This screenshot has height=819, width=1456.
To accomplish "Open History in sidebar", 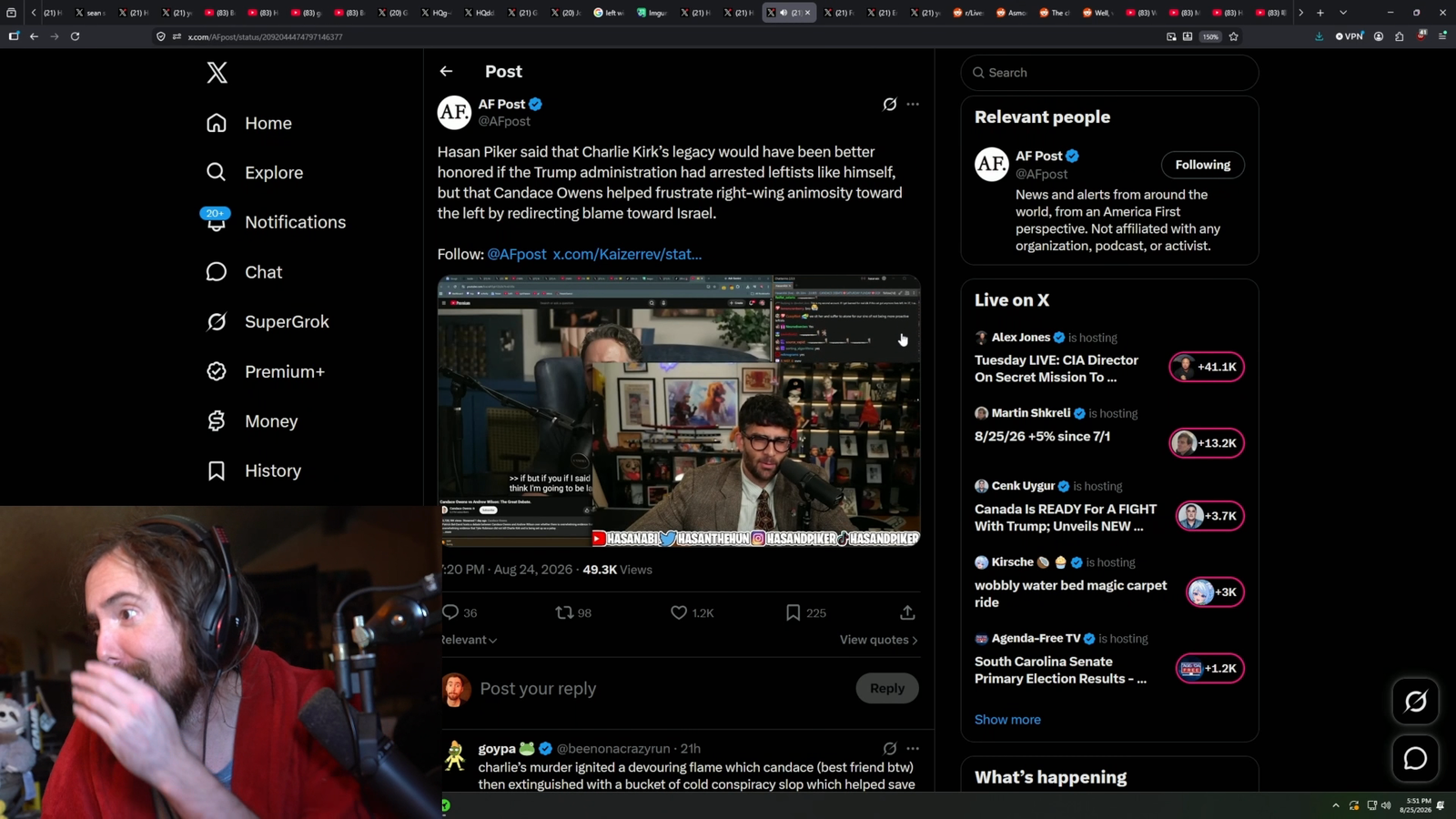I will [x=253, y=470].
